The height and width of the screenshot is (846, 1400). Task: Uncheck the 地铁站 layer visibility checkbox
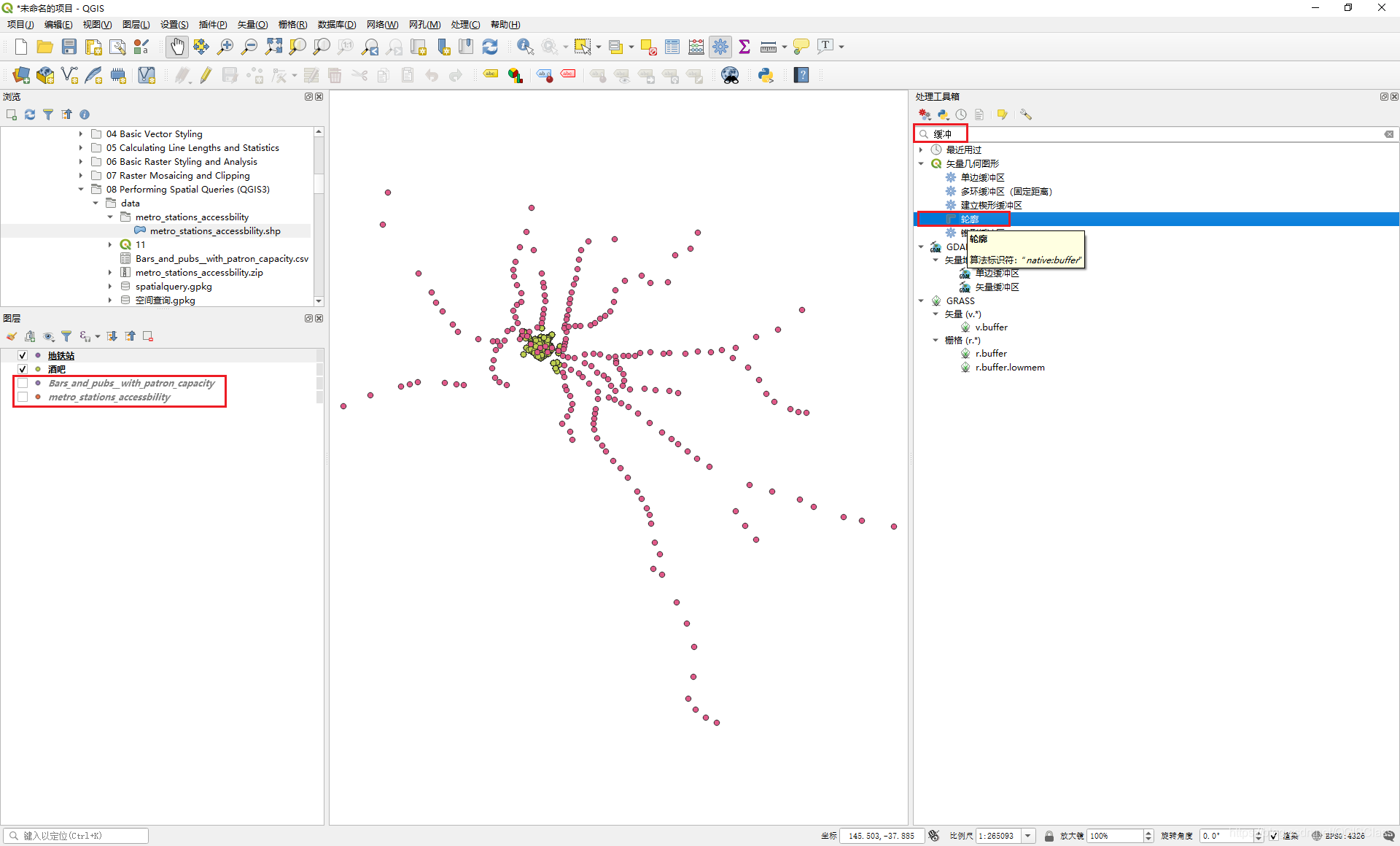pos(23,355)
